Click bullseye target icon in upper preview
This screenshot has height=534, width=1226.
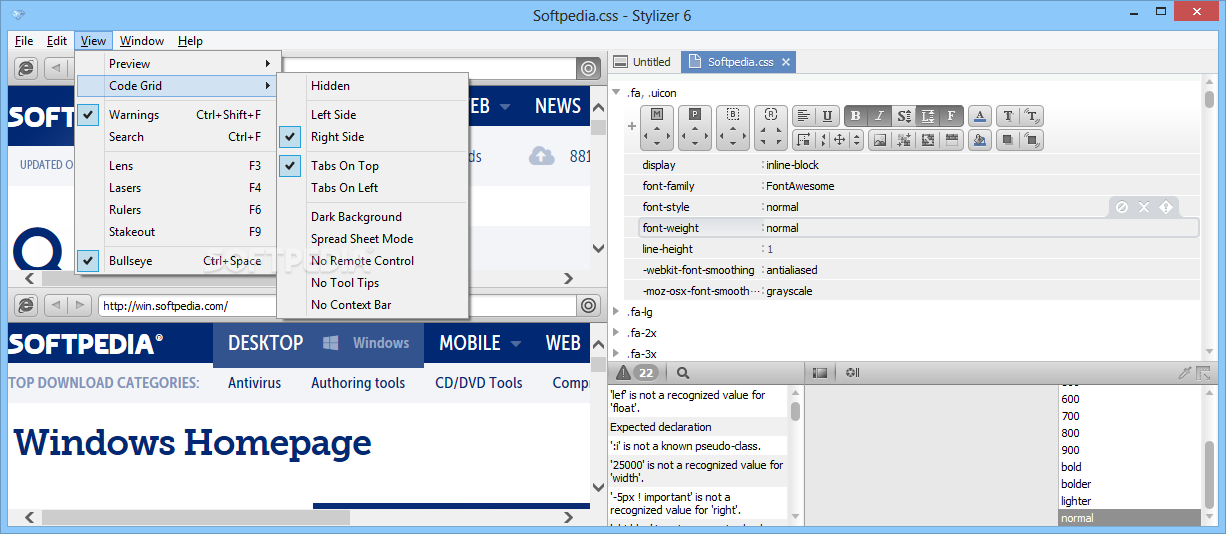click(x=588, y=68)
